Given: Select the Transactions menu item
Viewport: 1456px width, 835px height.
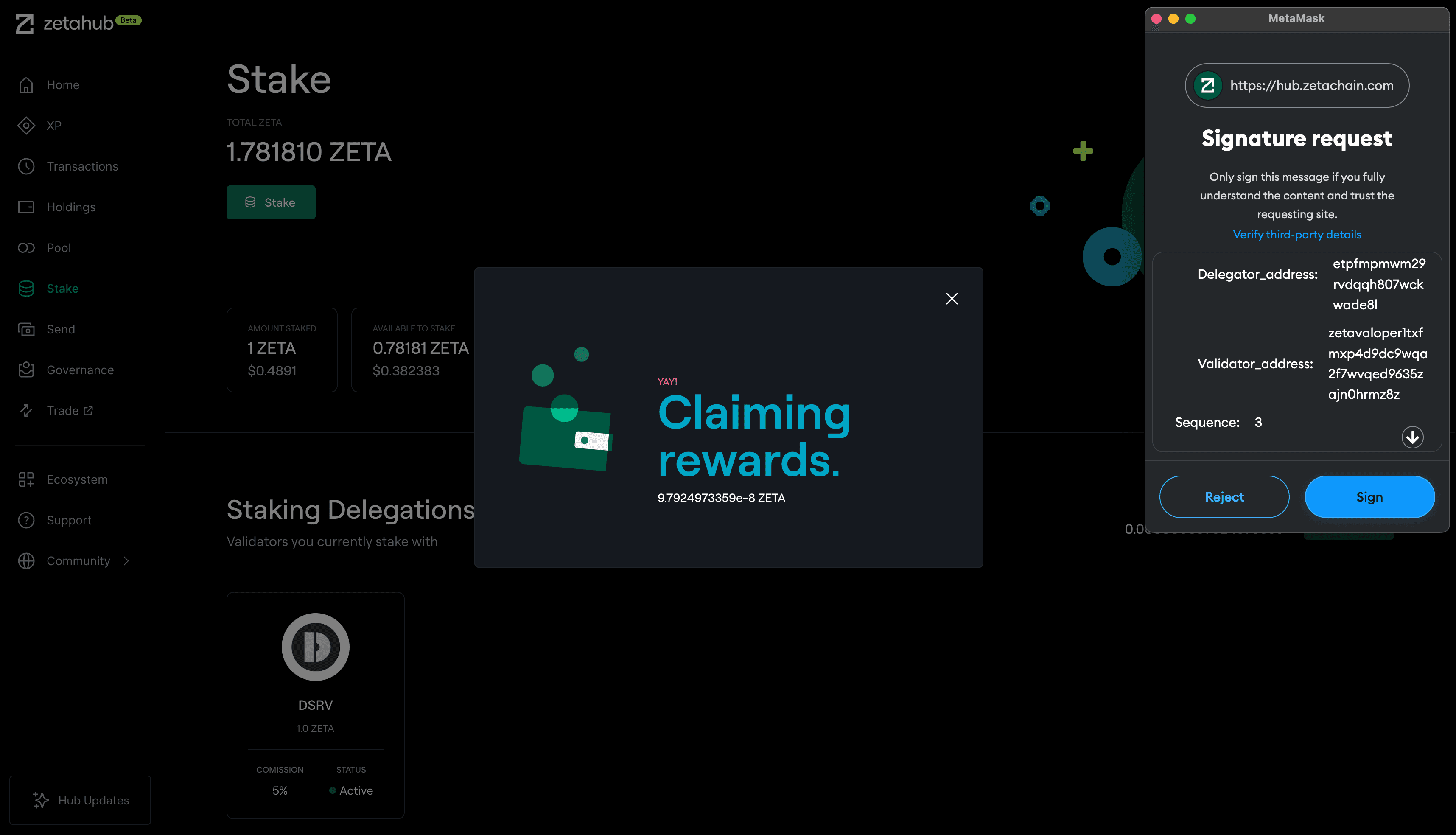Looking at the screenshot, I should [x=82, y=166].
